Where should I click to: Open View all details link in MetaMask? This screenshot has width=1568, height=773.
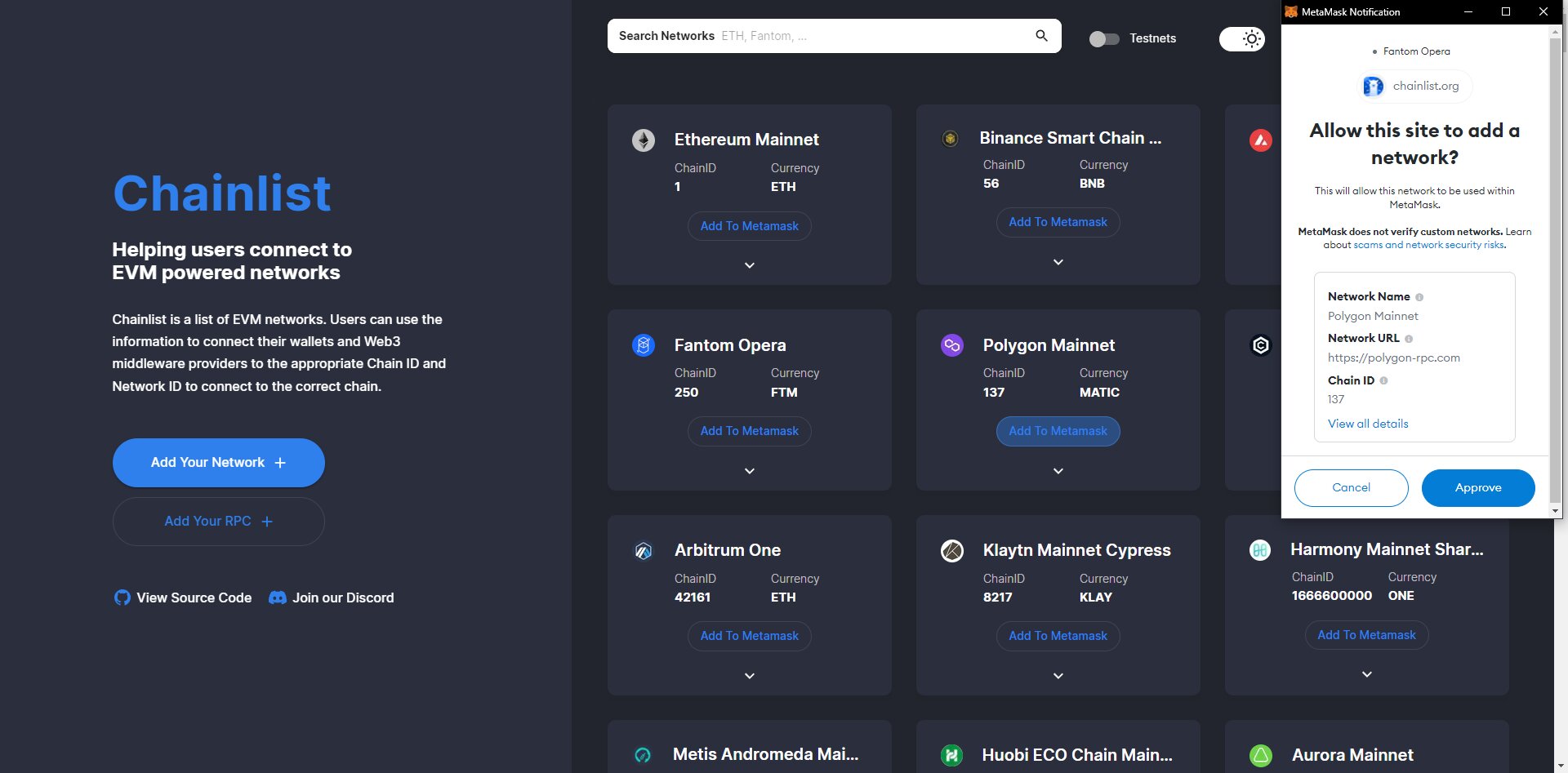coord(1368,424)
